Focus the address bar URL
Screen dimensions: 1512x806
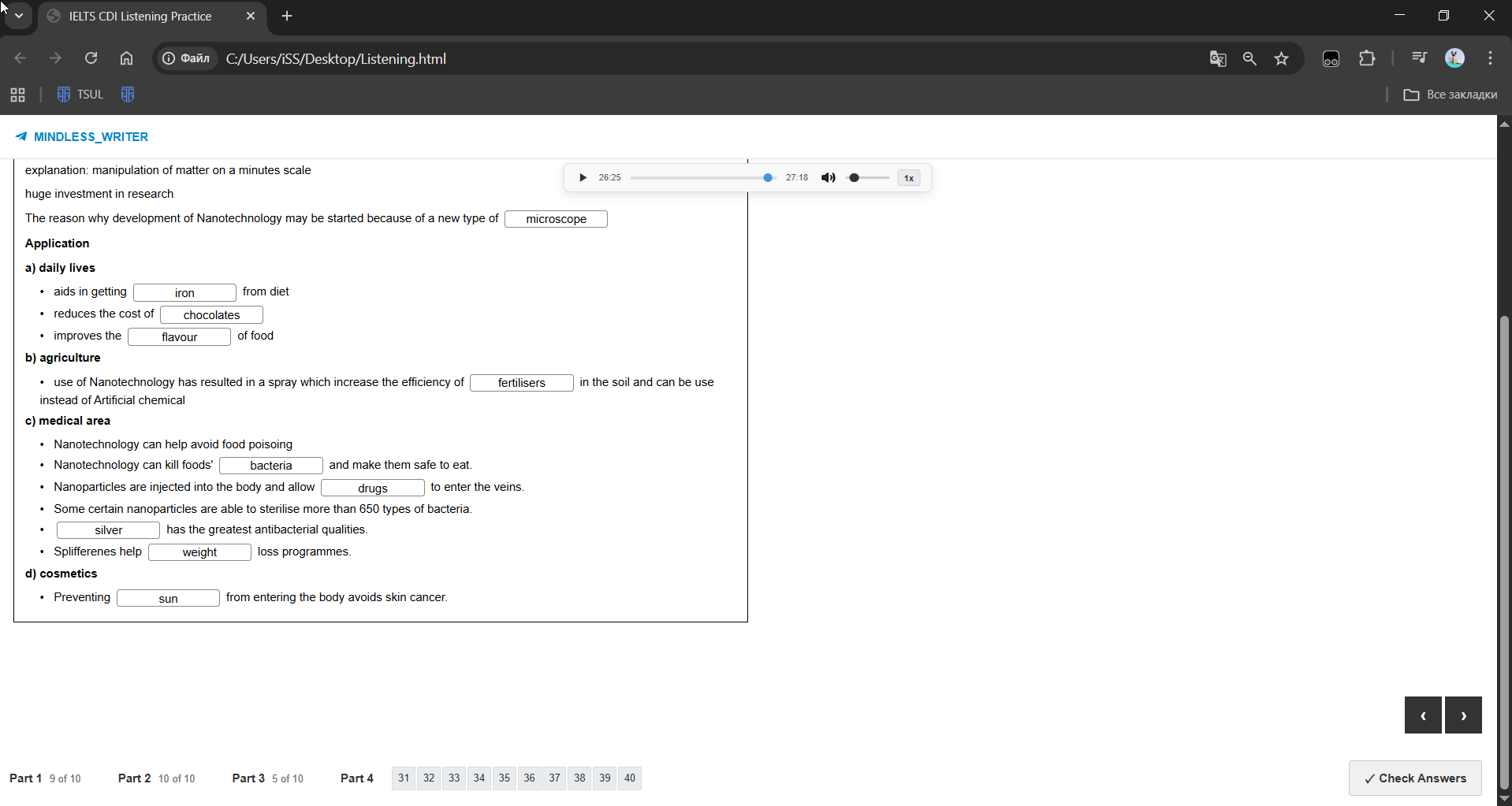point(336,59)
